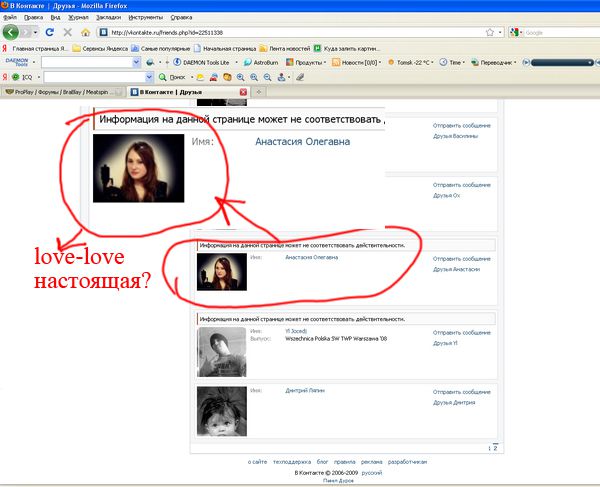Click the grayscale guy-in-cap profile thumbnail
Image resolution: width=600 pixels, height=487 pixels.
222,352
